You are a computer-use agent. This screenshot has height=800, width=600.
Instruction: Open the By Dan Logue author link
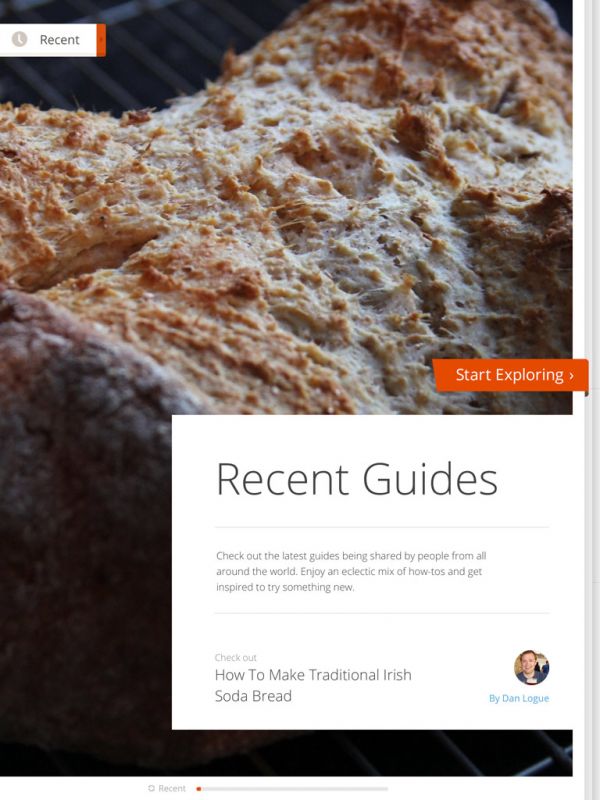click(x=519, y=698)
